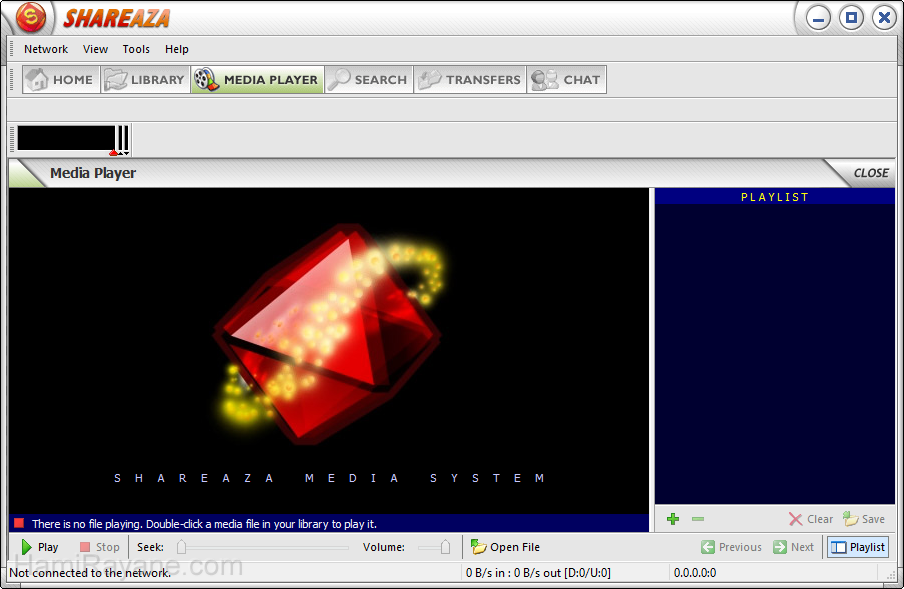Click the 'There is no file playing' message
Screen dimensions: 904x589
click(204, 524)
